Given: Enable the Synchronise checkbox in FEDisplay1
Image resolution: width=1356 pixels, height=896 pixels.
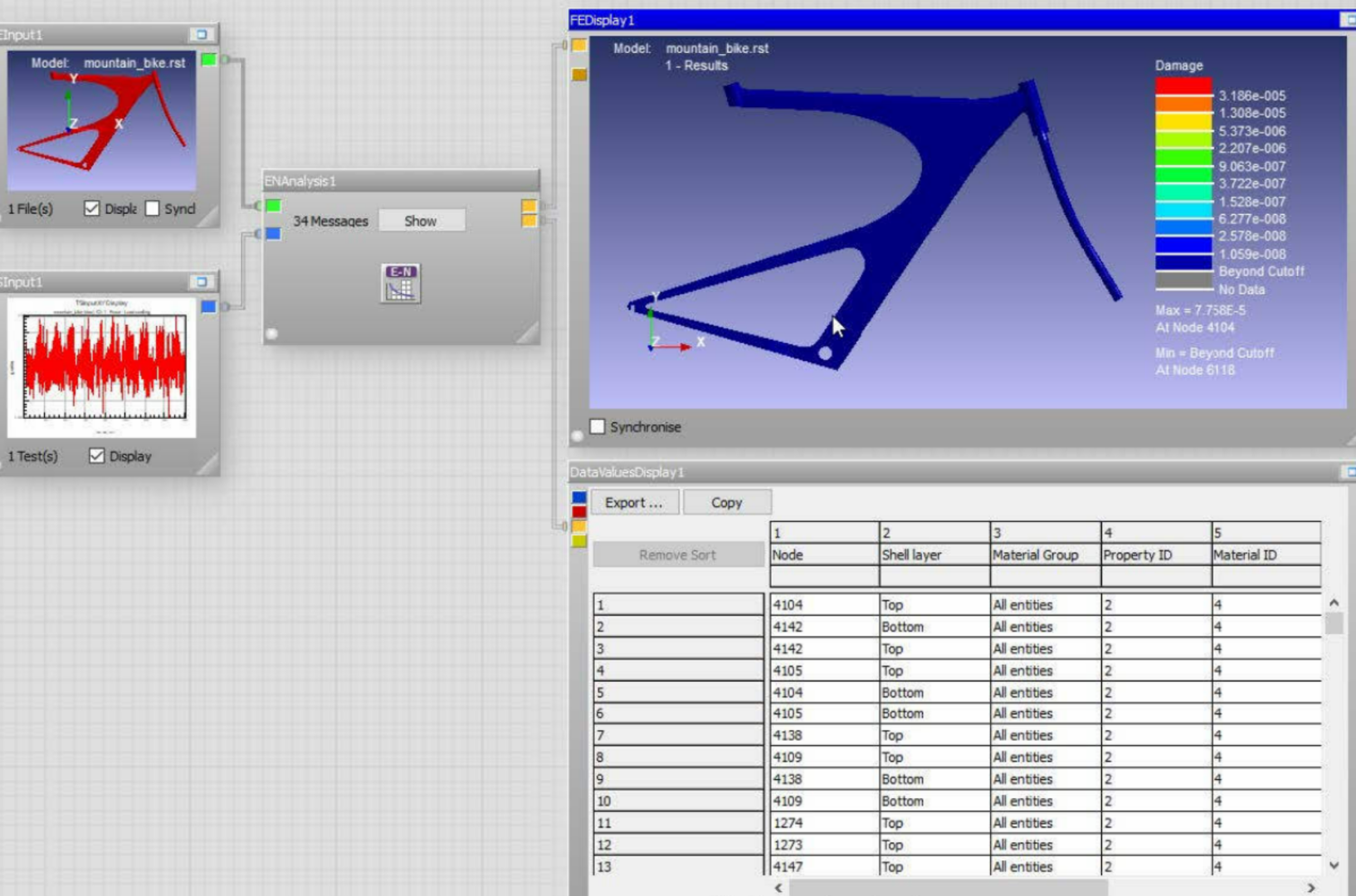Looking at the screenshot, I should [x=598, y=426].
